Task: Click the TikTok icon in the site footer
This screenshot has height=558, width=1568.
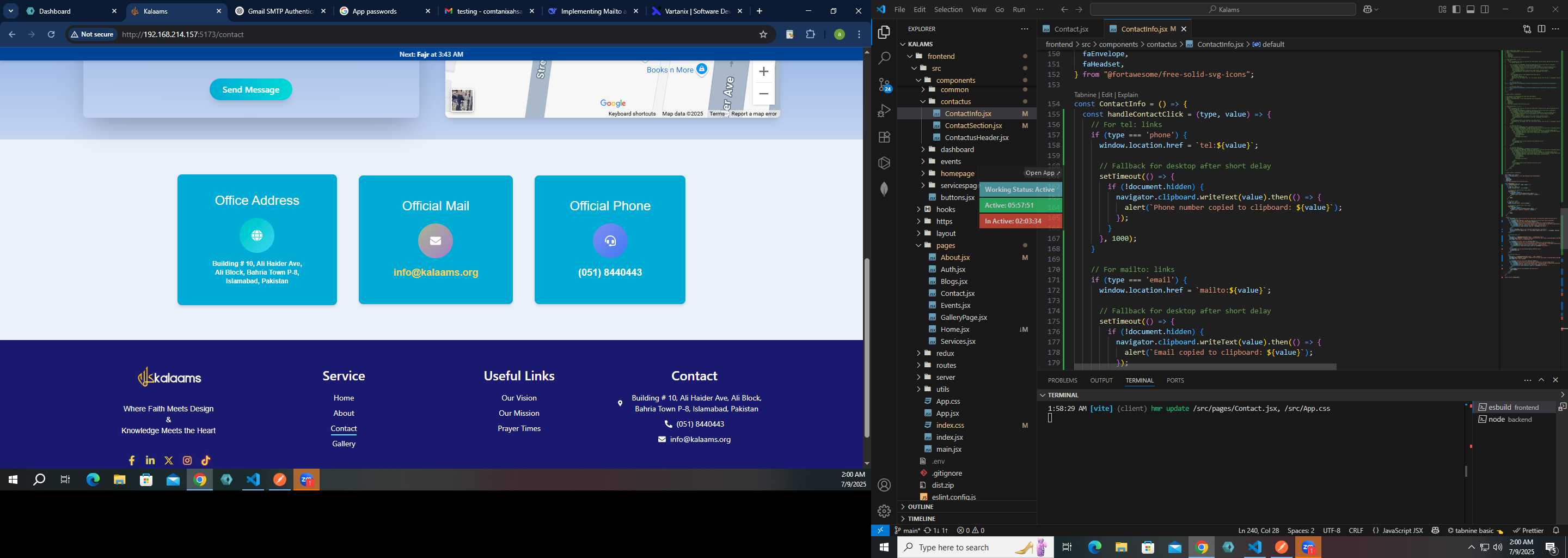Action: [206, 460]
